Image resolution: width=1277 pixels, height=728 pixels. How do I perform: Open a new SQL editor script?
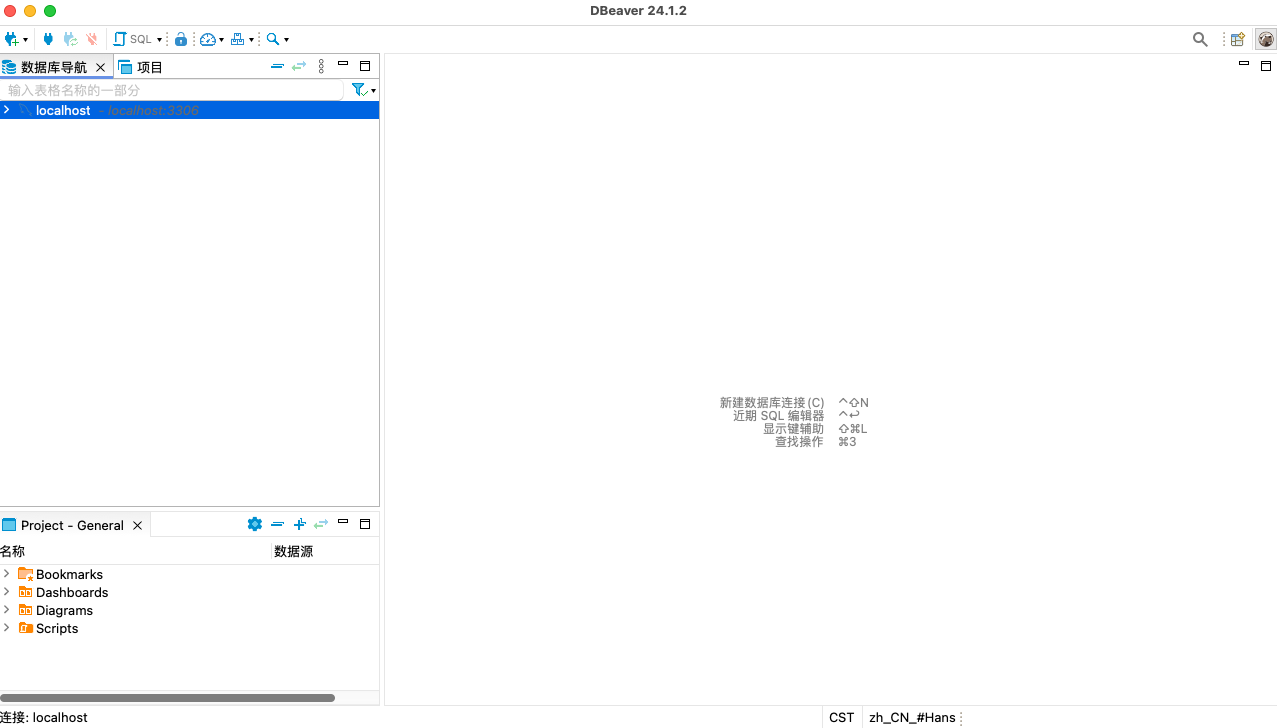[133, 39]
